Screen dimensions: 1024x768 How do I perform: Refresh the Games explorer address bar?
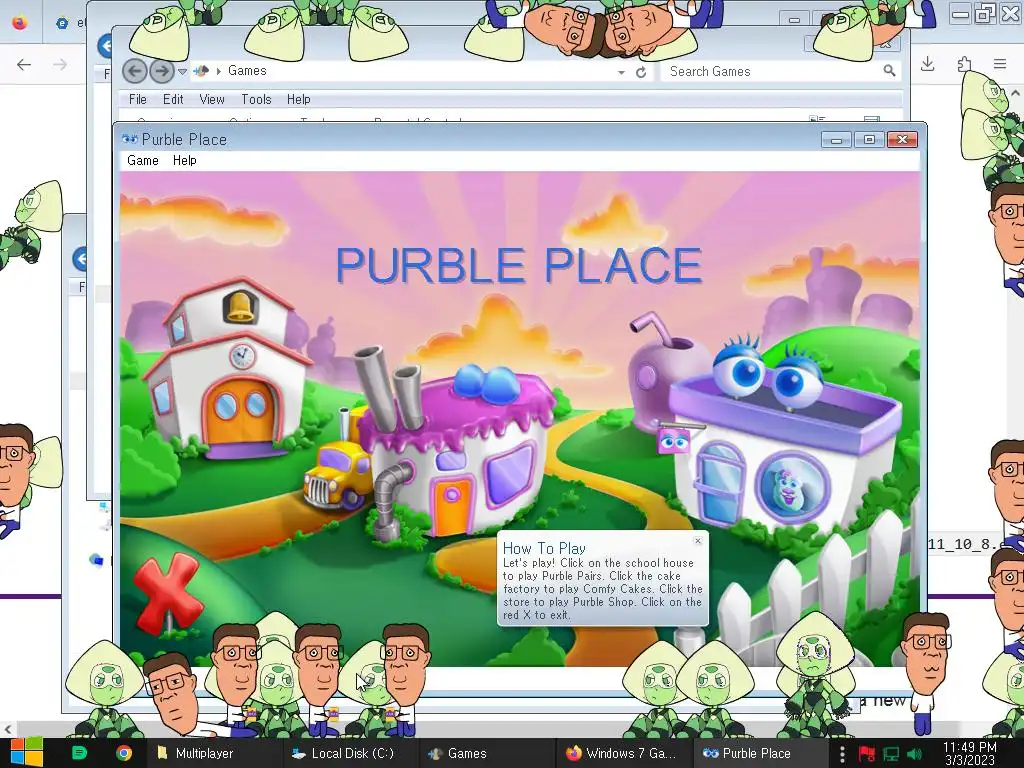(641, 72)
